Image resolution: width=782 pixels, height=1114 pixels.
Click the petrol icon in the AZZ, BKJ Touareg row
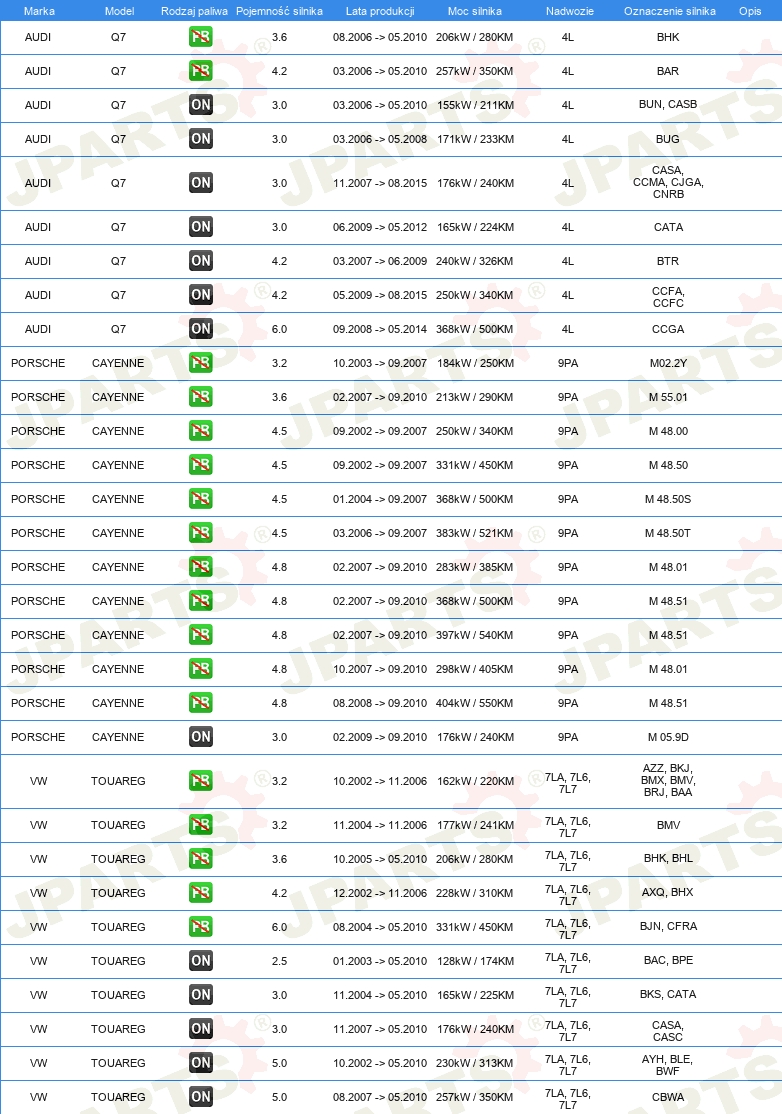tap(201, 781)
